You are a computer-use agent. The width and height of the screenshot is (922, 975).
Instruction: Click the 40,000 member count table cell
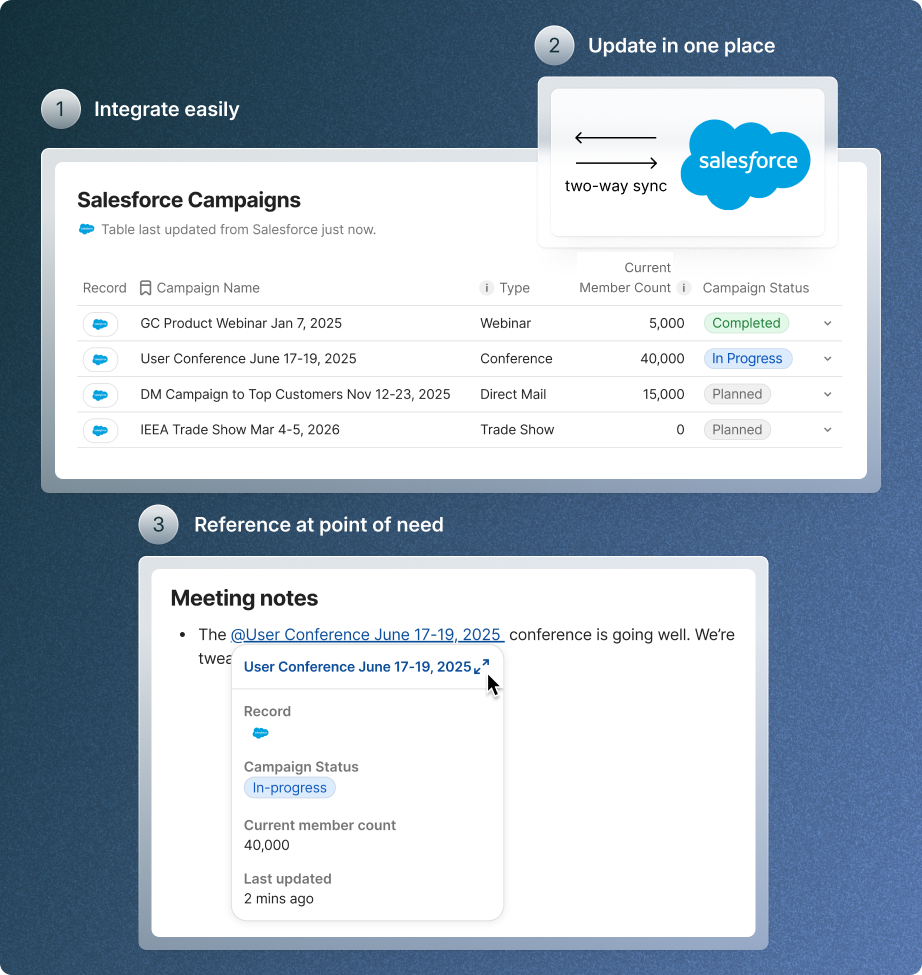(662, 359)
